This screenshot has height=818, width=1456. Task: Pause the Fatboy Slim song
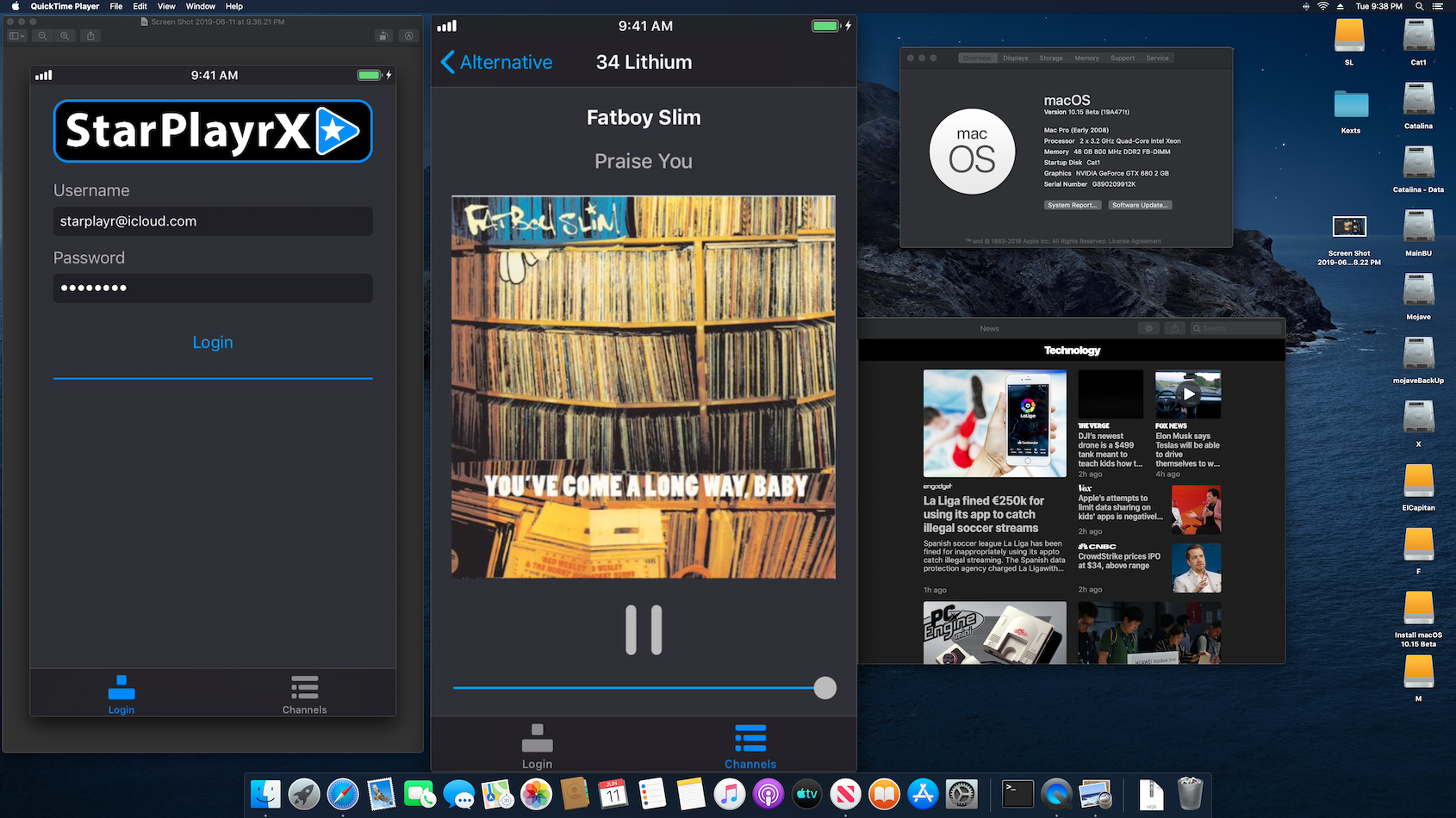coord(644,629)
